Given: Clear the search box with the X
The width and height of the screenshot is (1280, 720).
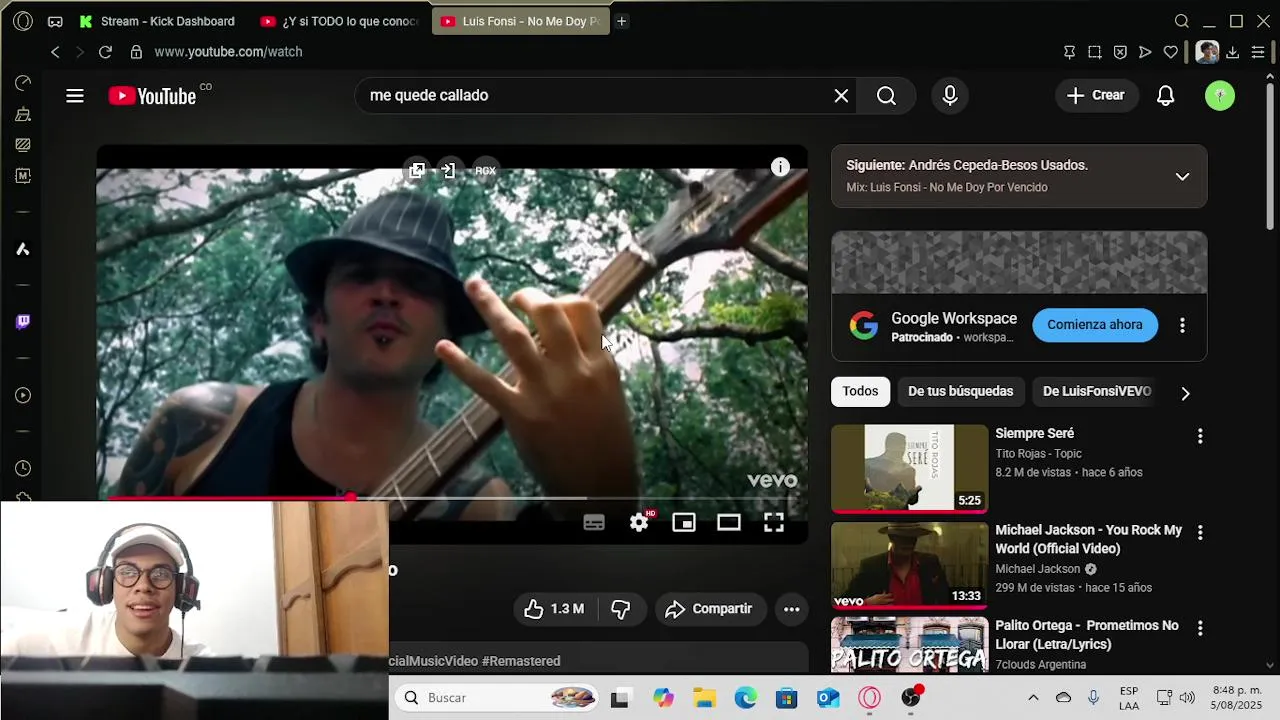Looking at the screenshot, I should tap(841, 96).
